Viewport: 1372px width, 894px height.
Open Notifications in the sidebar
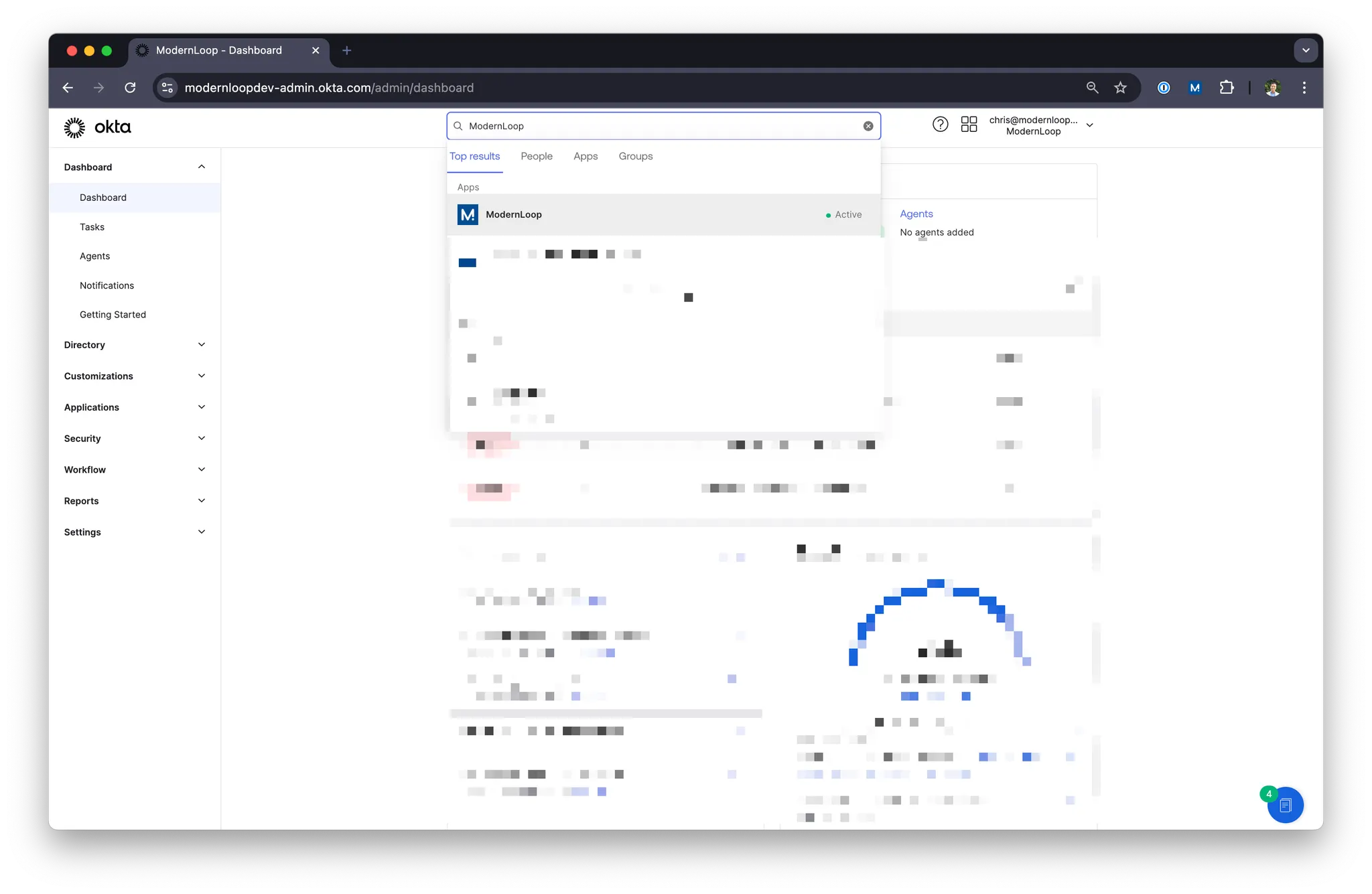click(107, 285)
